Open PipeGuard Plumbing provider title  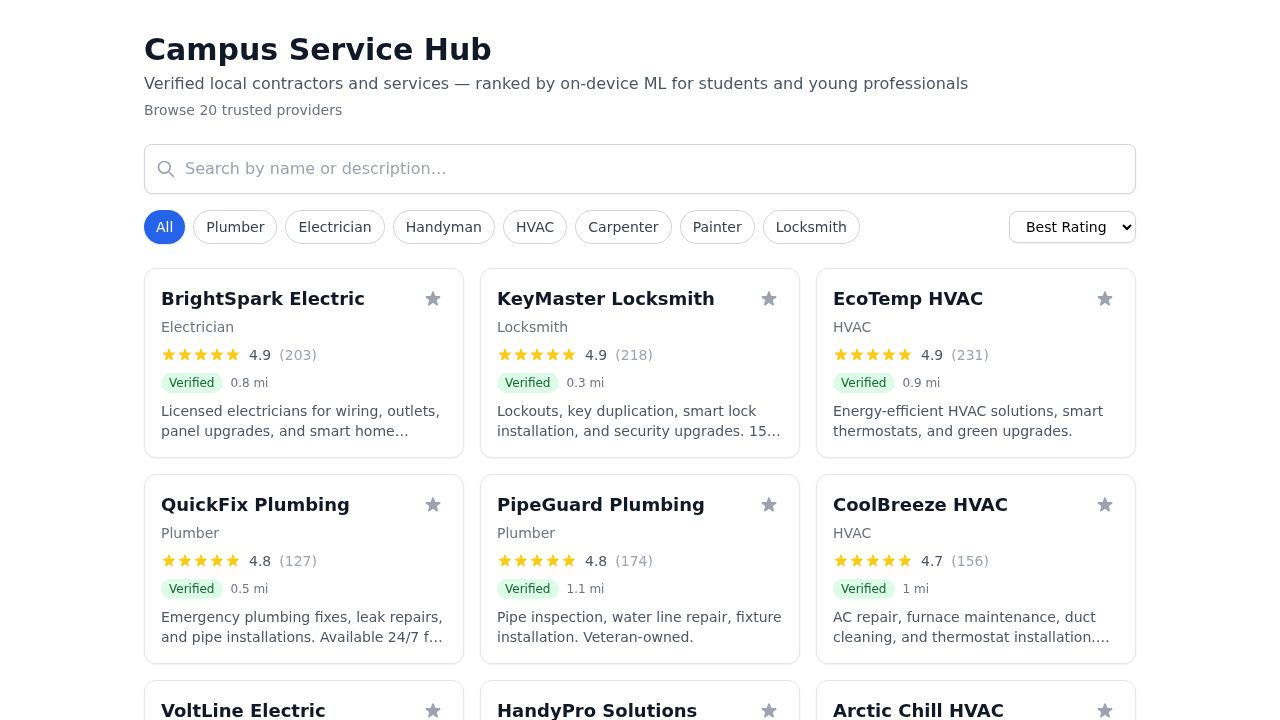[x=601, y=505]
